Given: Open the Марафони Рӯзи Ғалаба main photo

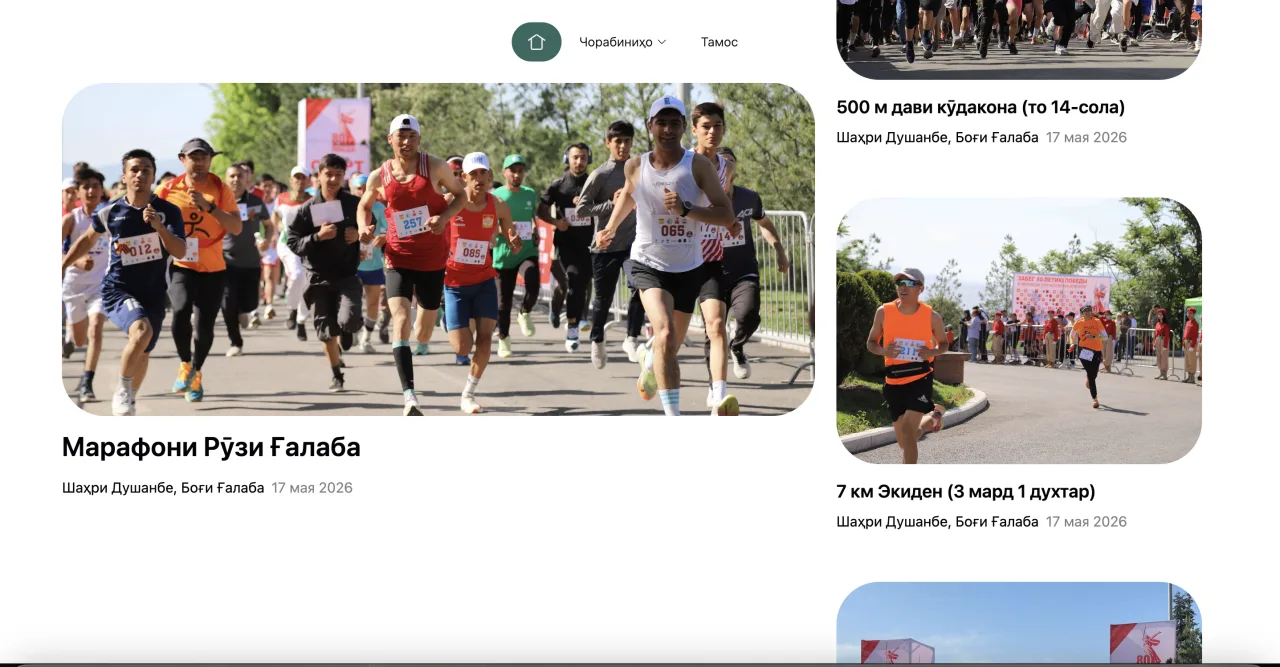Looking at the screenshot, I should point(438,249).
